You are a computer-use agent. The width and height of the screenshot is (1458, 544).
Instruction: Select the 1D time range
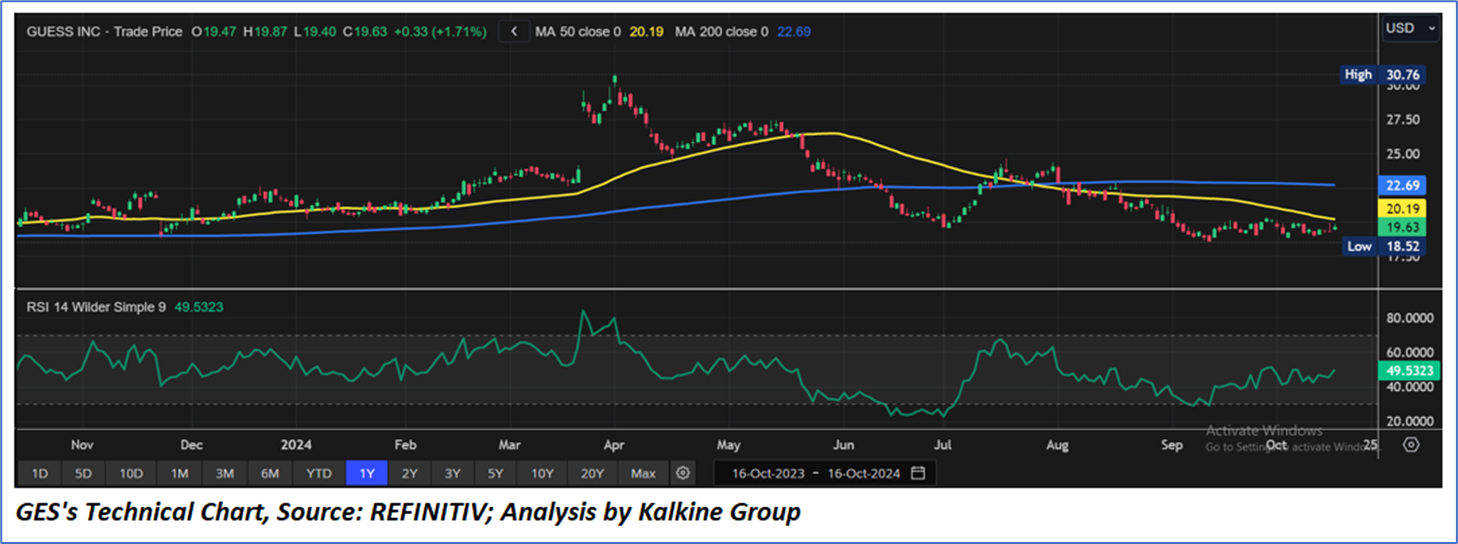point(40,473)
